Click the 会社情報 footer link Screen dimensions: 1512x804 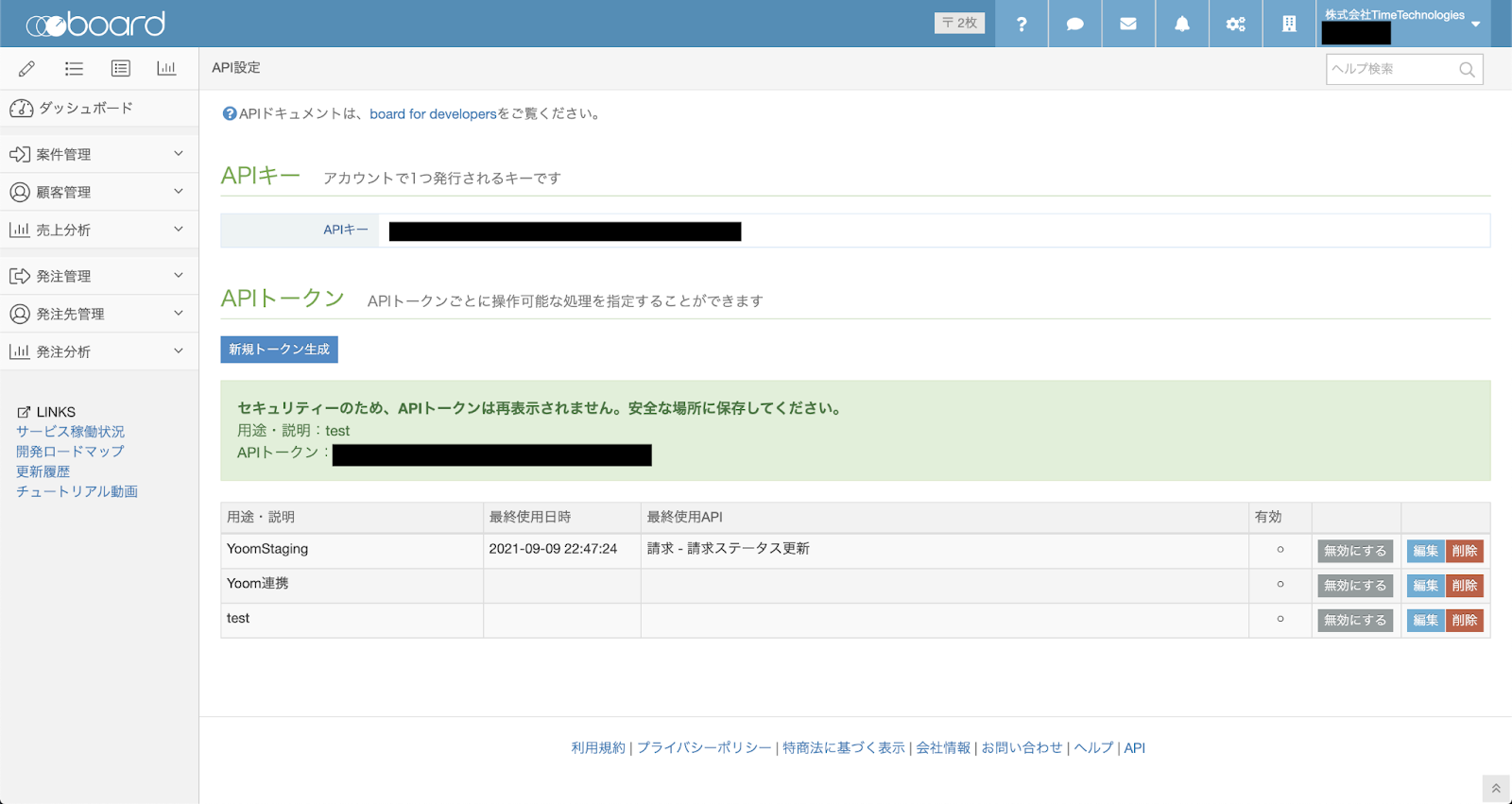tap(943, 747)
